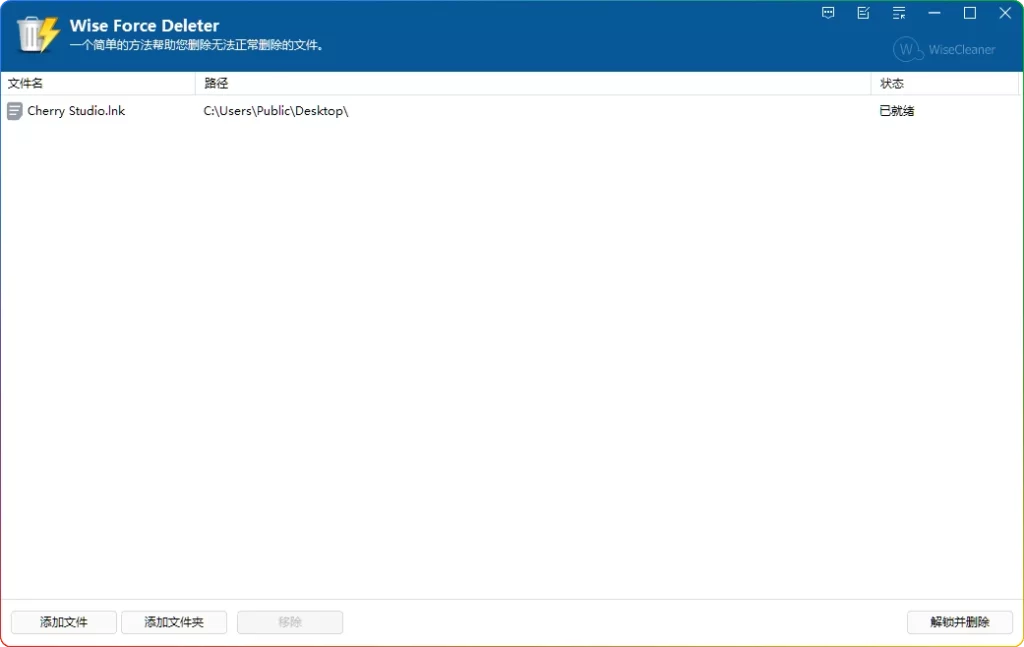This screenshot has width=1024, height=647.
Task: Click the file icon beside Cherry Studio.lnk
Action: point(15,111)
